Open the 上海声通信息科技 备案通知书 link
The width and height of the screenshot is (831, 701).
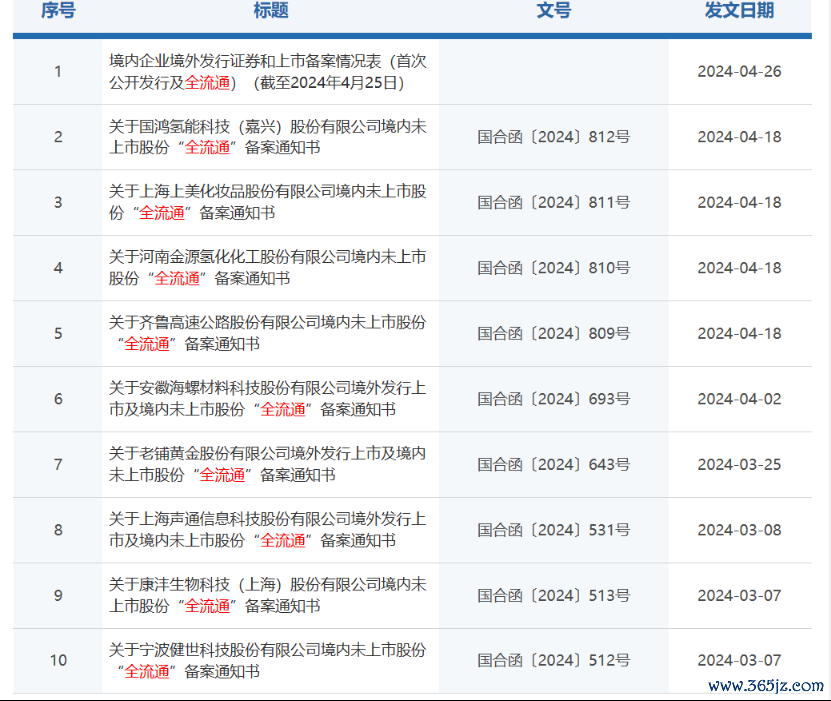click(x=268, y=530)
